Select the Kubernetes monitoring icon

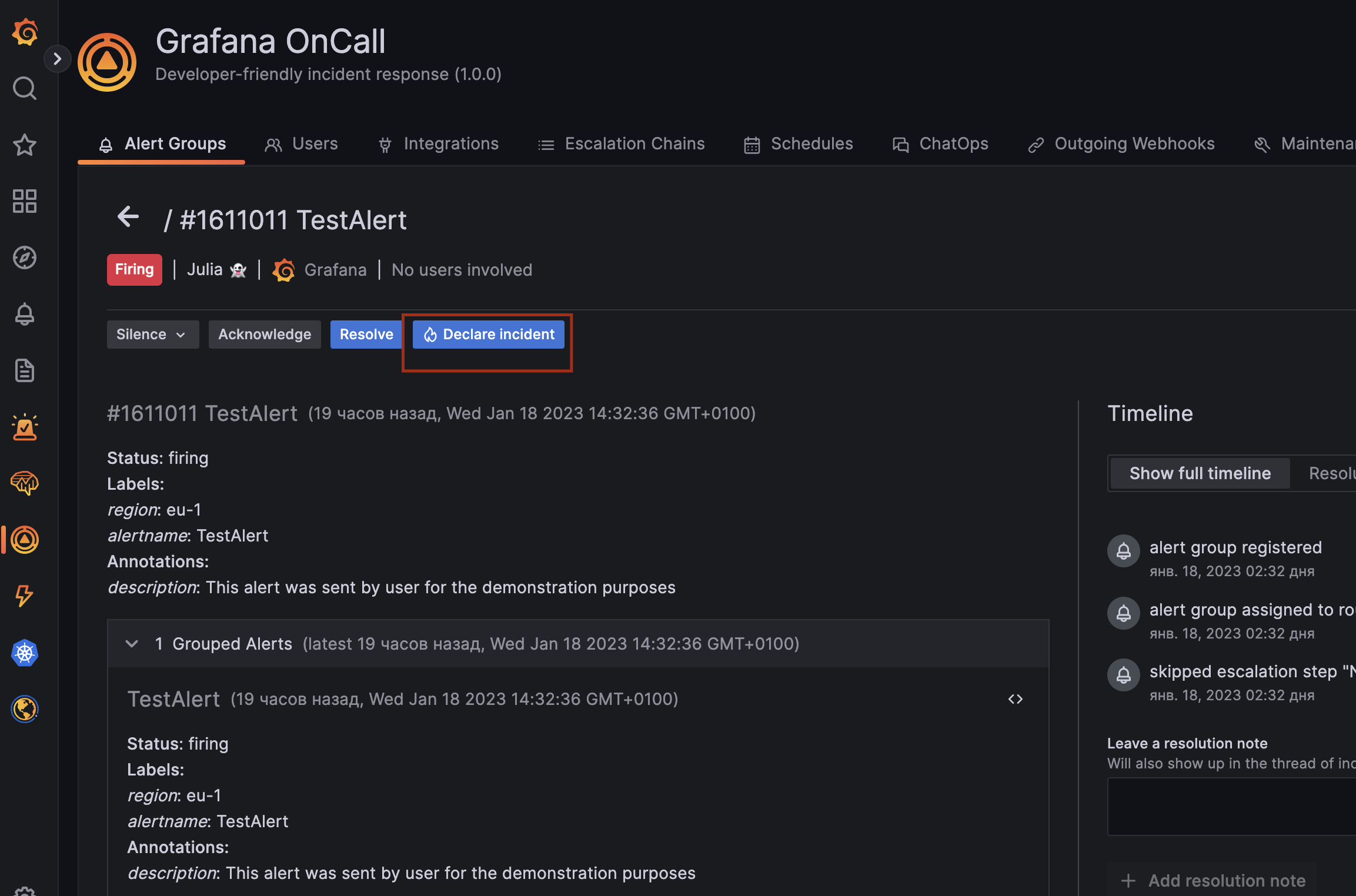(x=24, y=653)
